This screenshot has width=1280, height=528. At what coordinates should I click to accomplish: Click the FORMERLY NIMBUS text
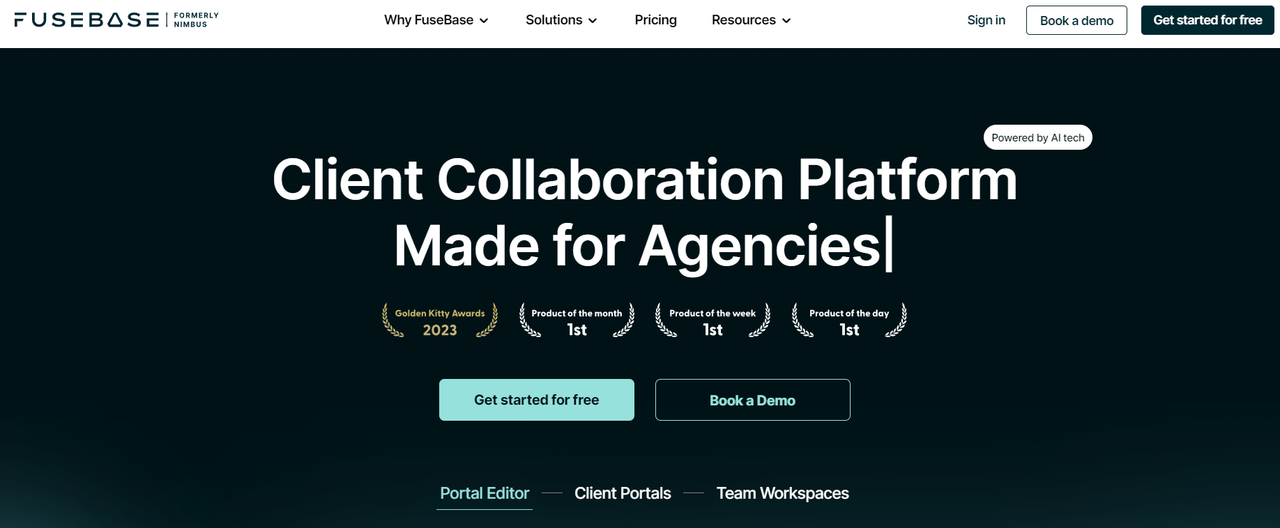[196, 20]
